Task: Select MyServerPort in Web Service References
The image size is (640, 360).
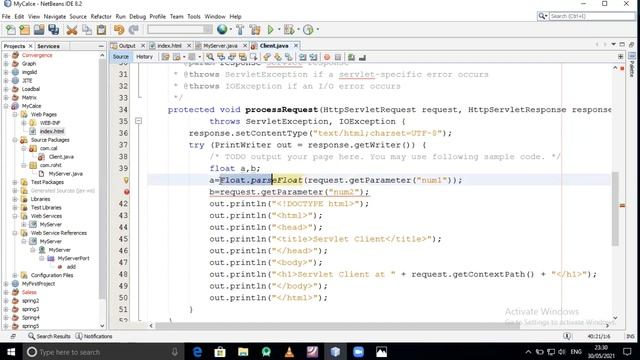Action: 73,258
